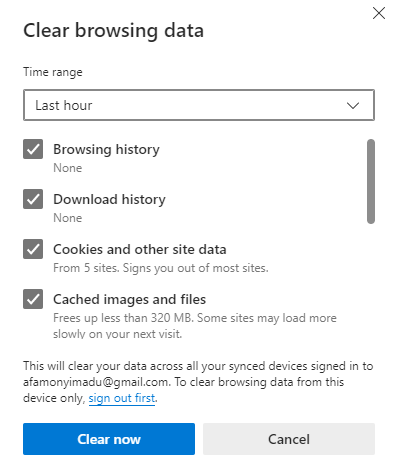Select the Browsing history label text
Viewport: 399px width, 469px height.
(106, 149)
